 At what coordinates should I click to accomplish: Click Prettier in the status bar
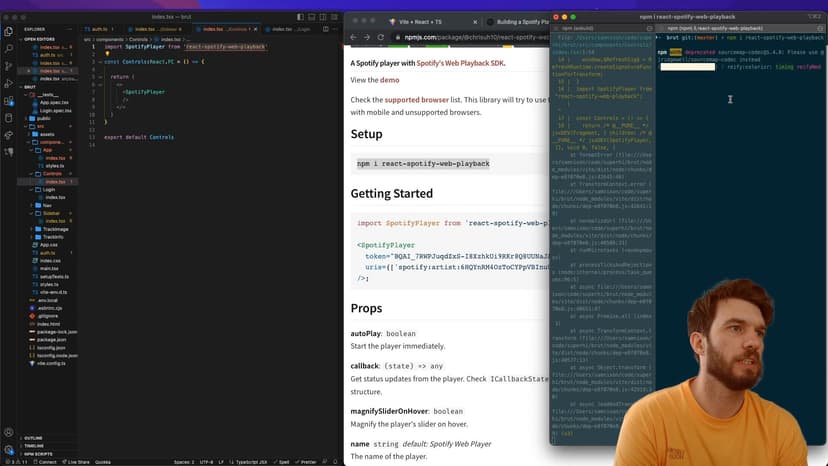pyautogui.click(x=306, y=462)
